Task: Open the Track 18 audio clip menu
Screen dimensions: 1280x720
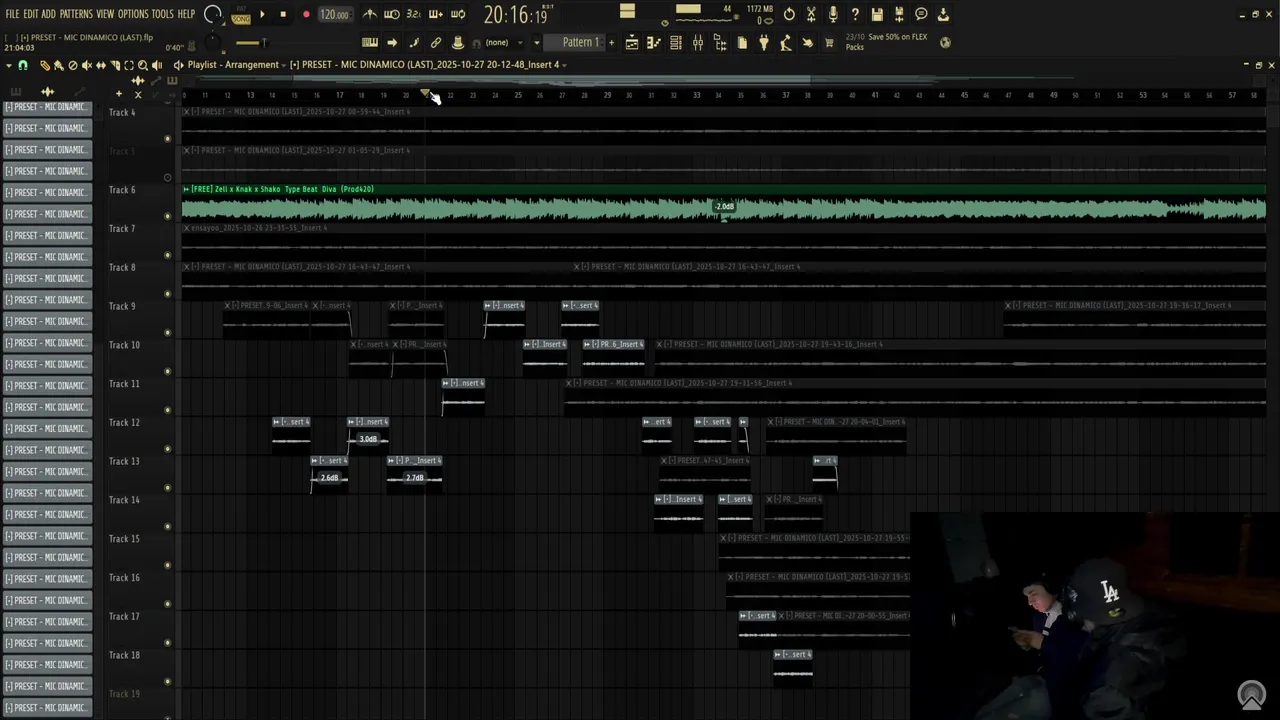Action: (x=778, y=655)
